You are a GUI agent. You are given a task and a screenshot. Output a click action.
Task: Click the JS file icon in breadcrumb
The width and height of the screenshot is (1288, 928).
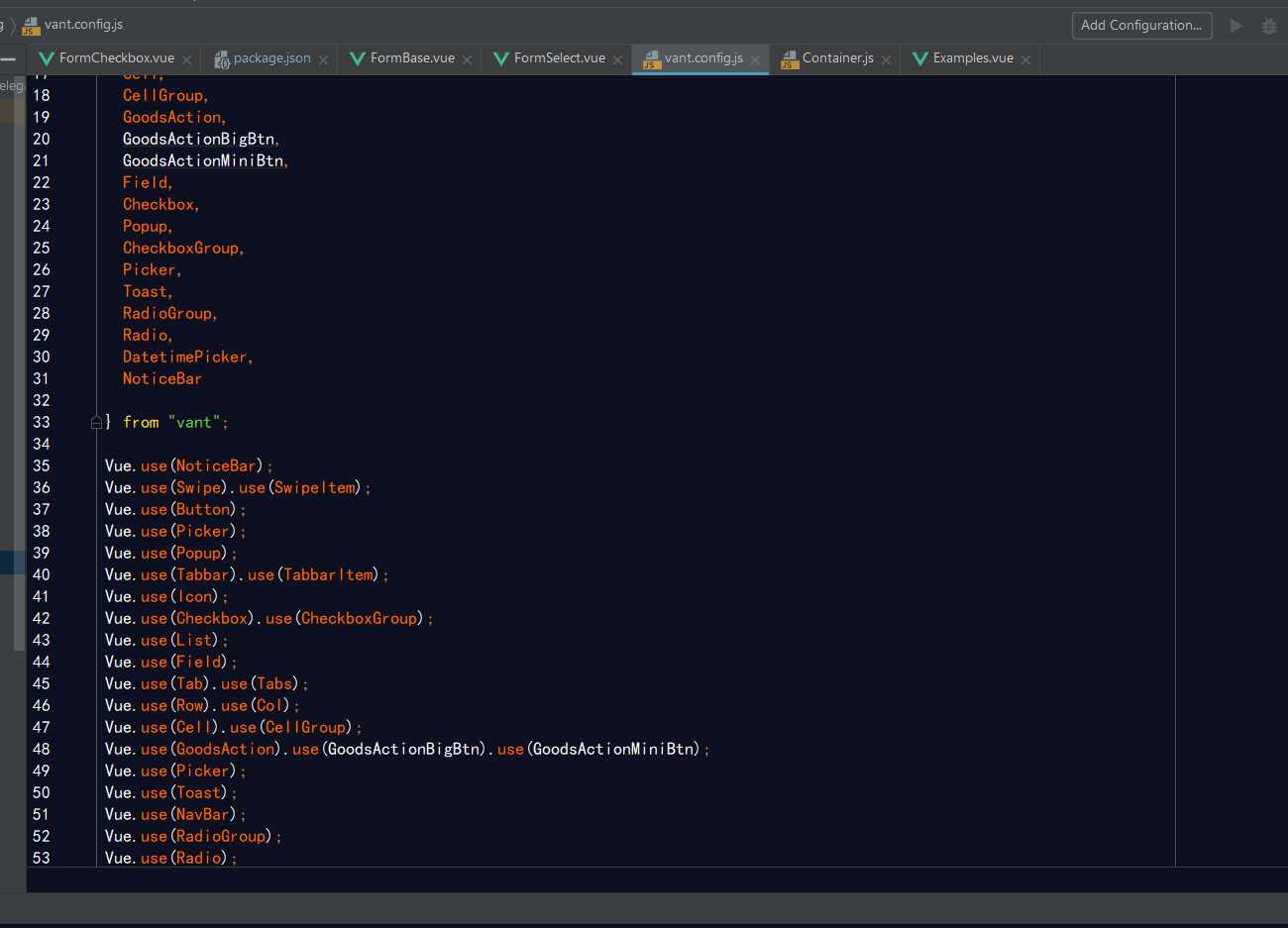(31, 26)
